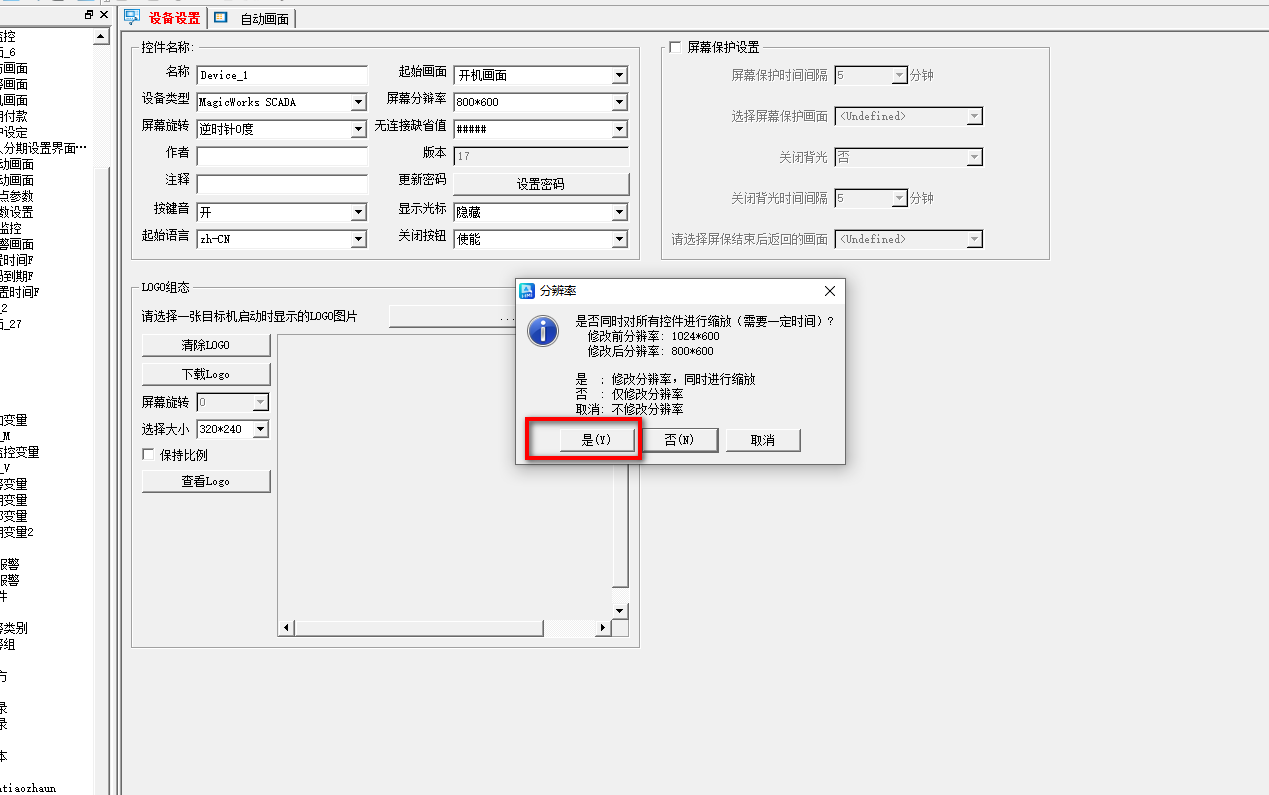The width and height of the screenshot is (1269, 795).
Task: Open the 设备类型 MagicWorks SCADA dropdown
Action: pos(359,102)
